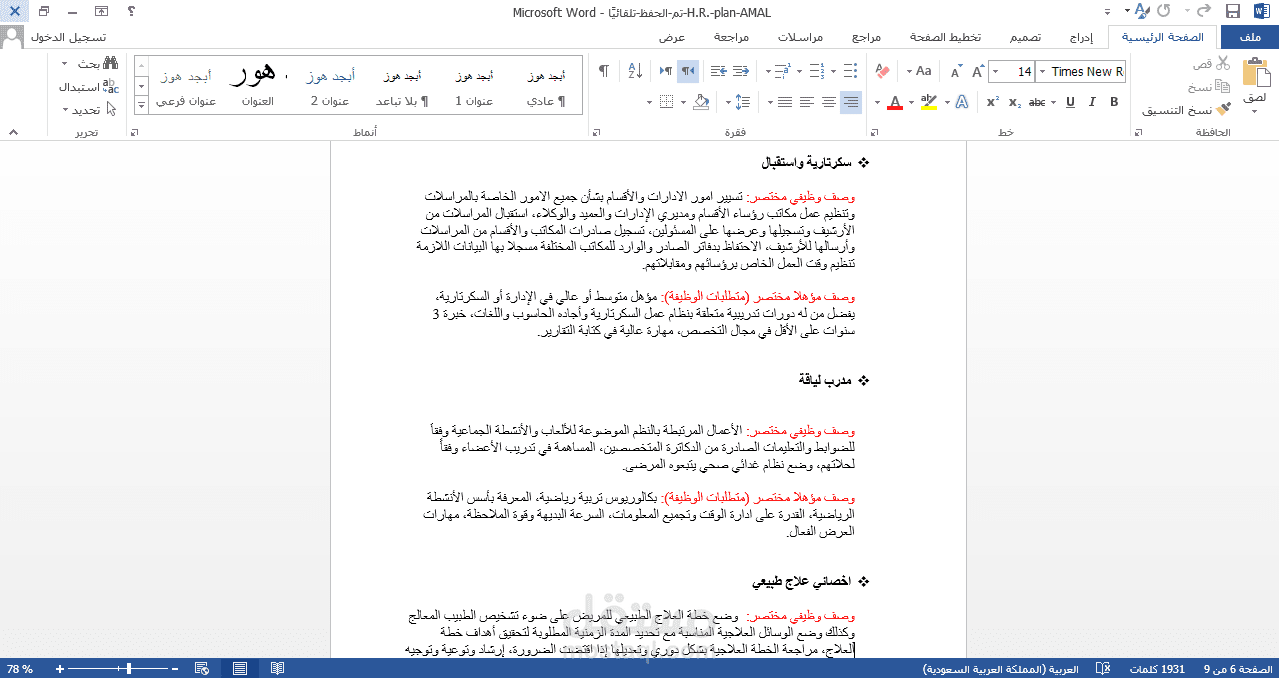Switch to Mailings (مراسلات) tab
Image resolution: width=1279 pixels, height=678 pixels.
[800, 37]
